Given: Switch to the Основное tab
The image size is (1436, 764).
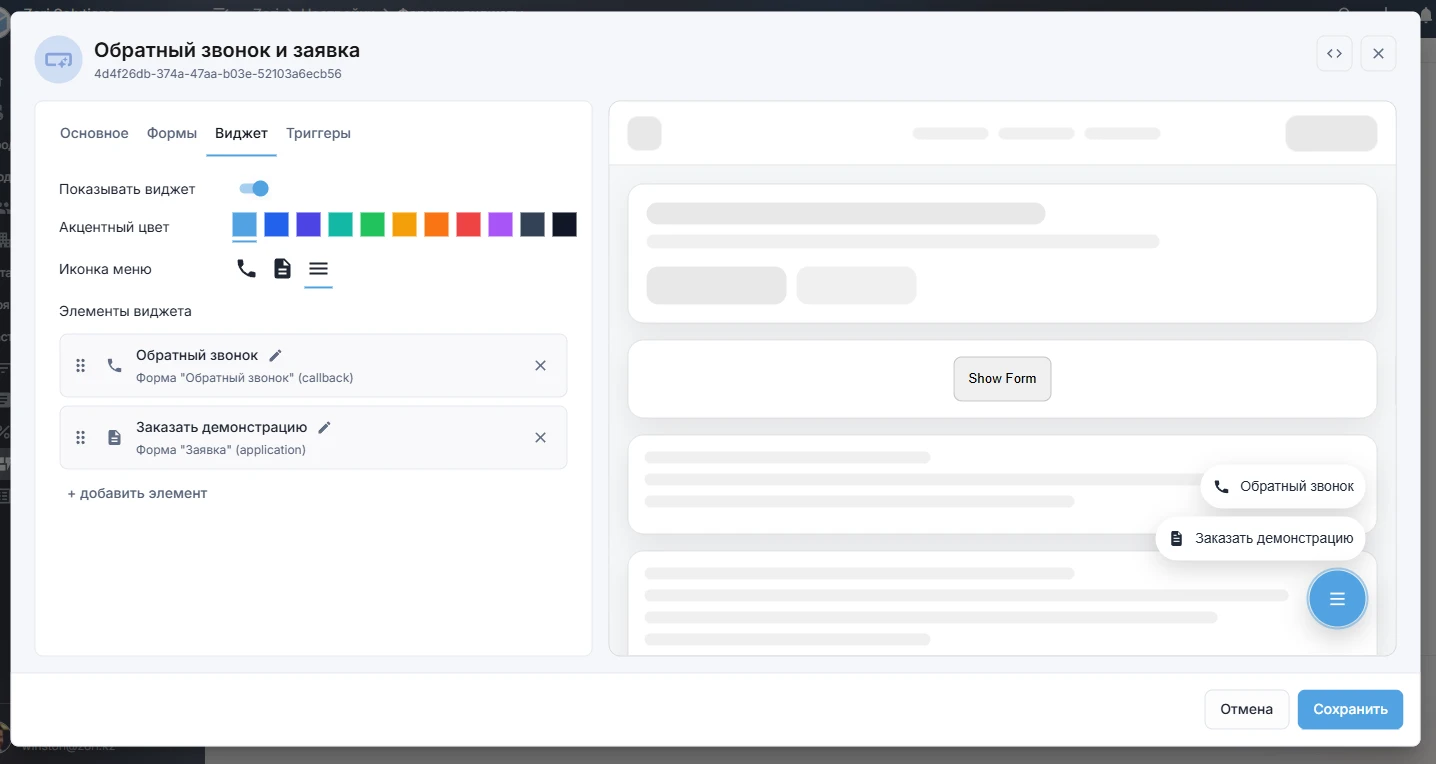Looking at the screenshot, I should [94, 133].
